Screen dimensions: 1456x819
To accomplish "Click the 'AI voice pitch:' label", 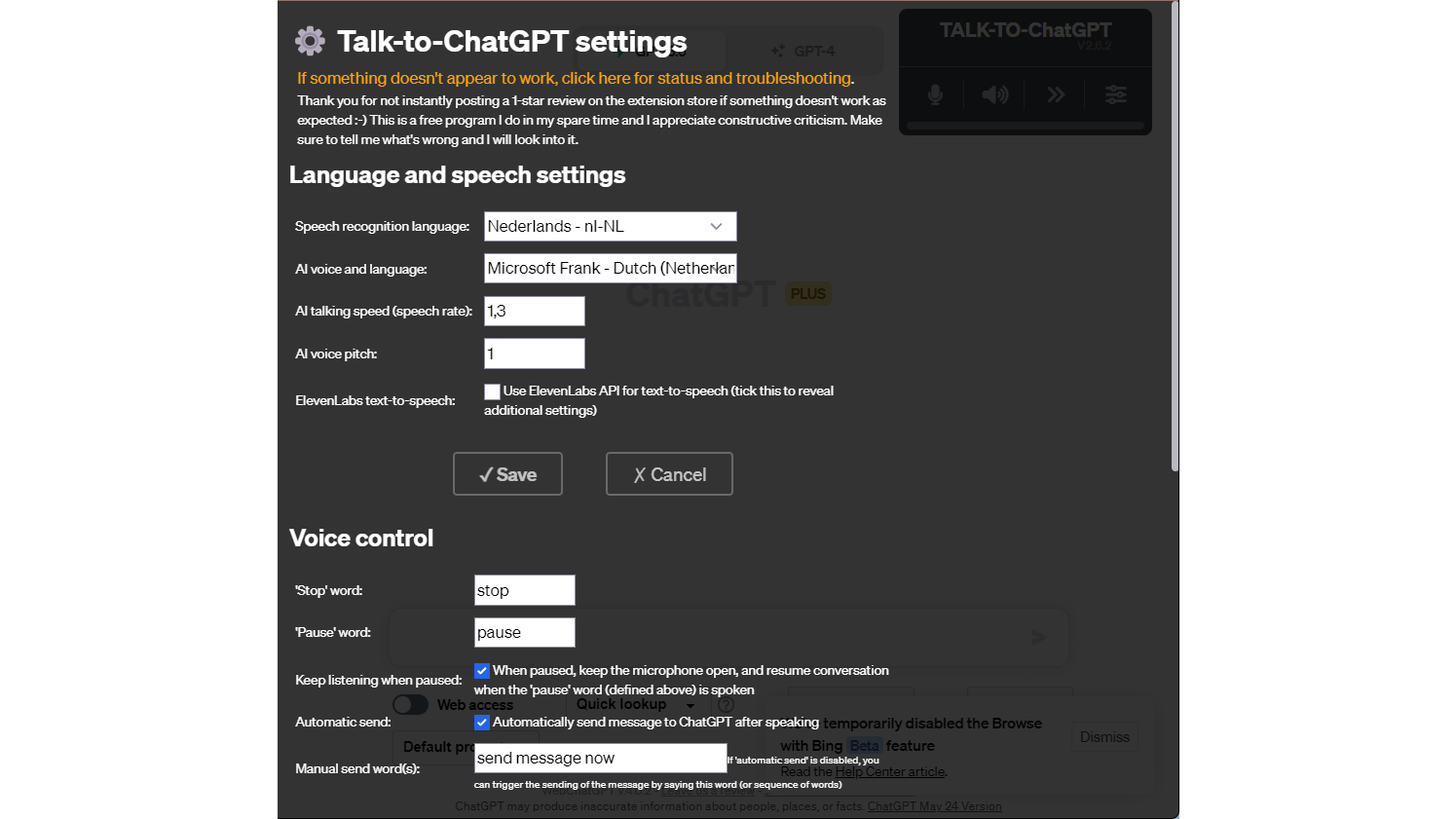I will [336, 354].
